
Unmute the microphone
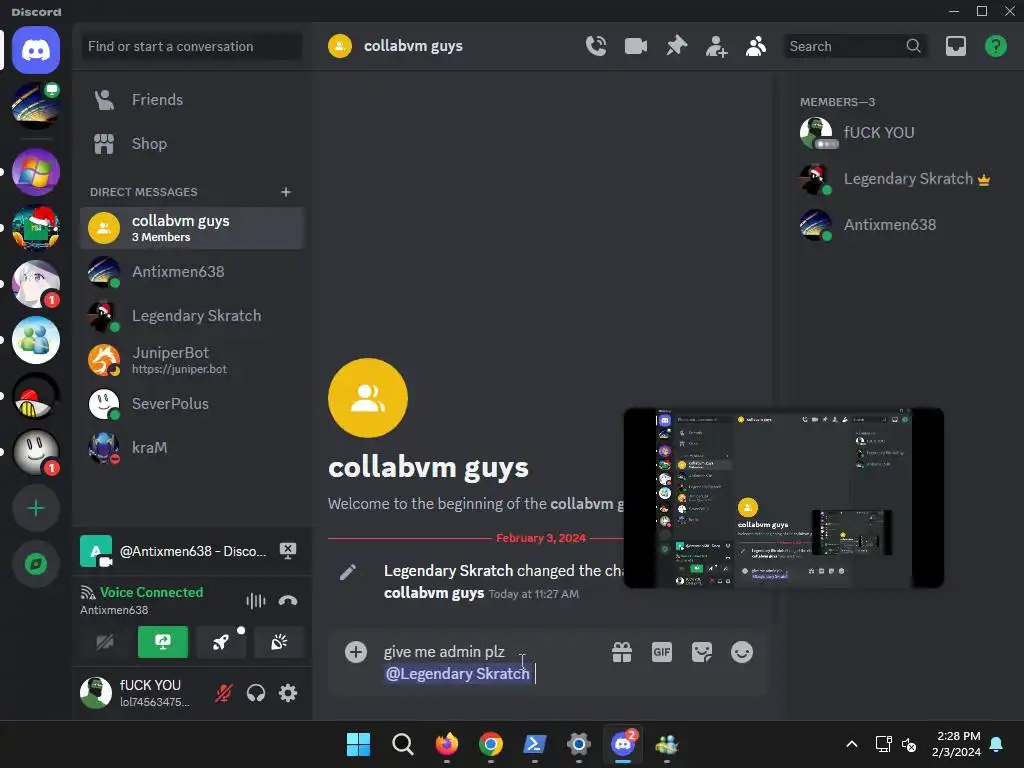[x=223, y=693]
